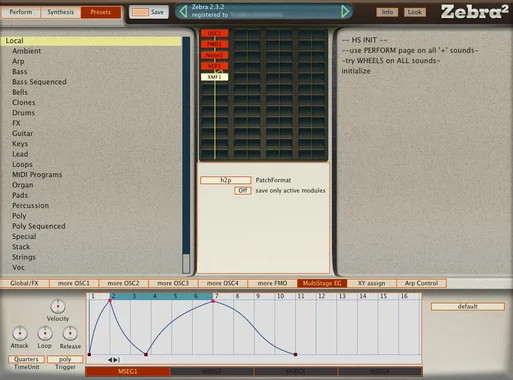The image size is (513, 380).
Task: Open the Guitar preset folder
Action: coord(23,134)
